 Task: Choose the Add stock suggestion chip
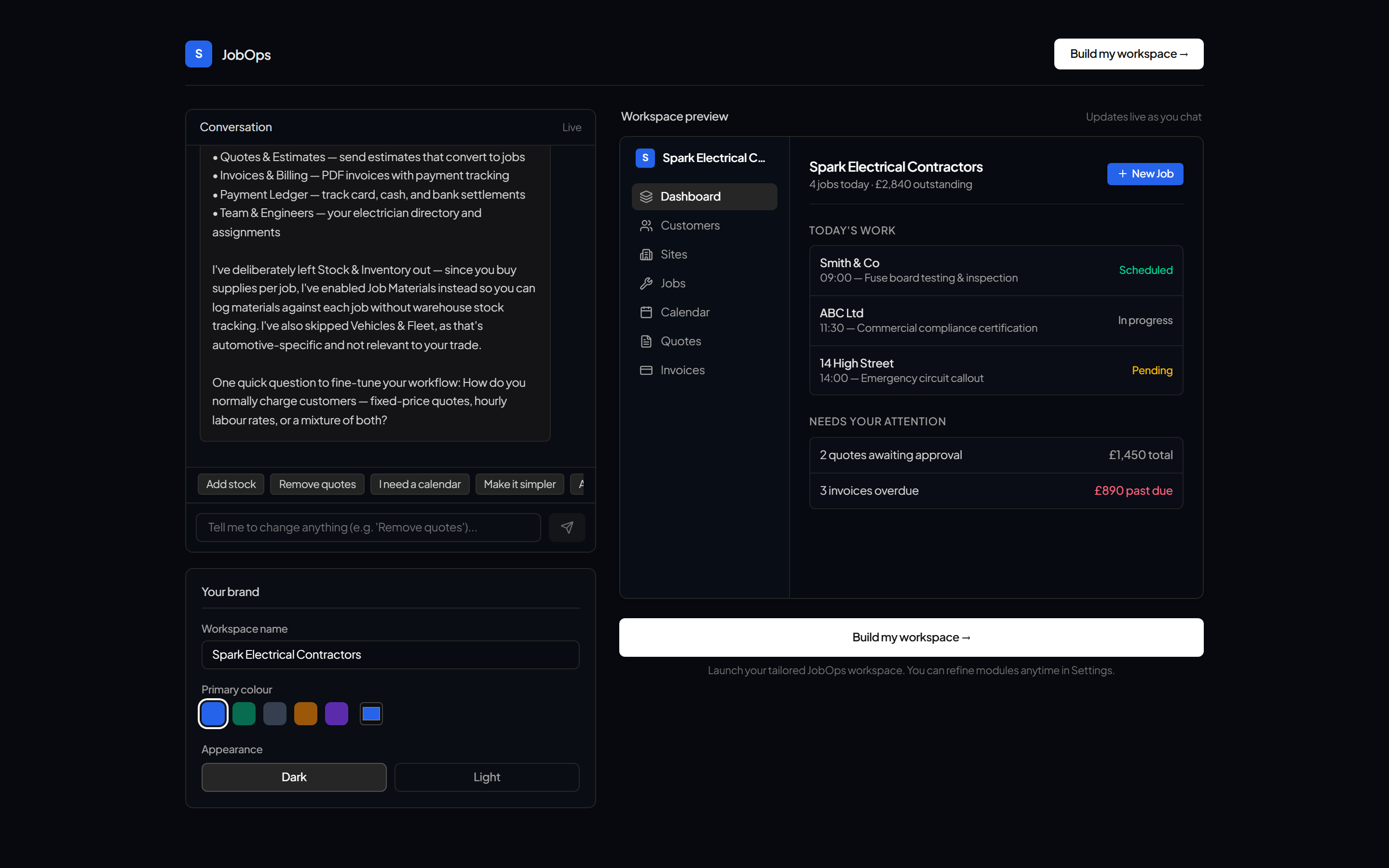pos(231,484)
